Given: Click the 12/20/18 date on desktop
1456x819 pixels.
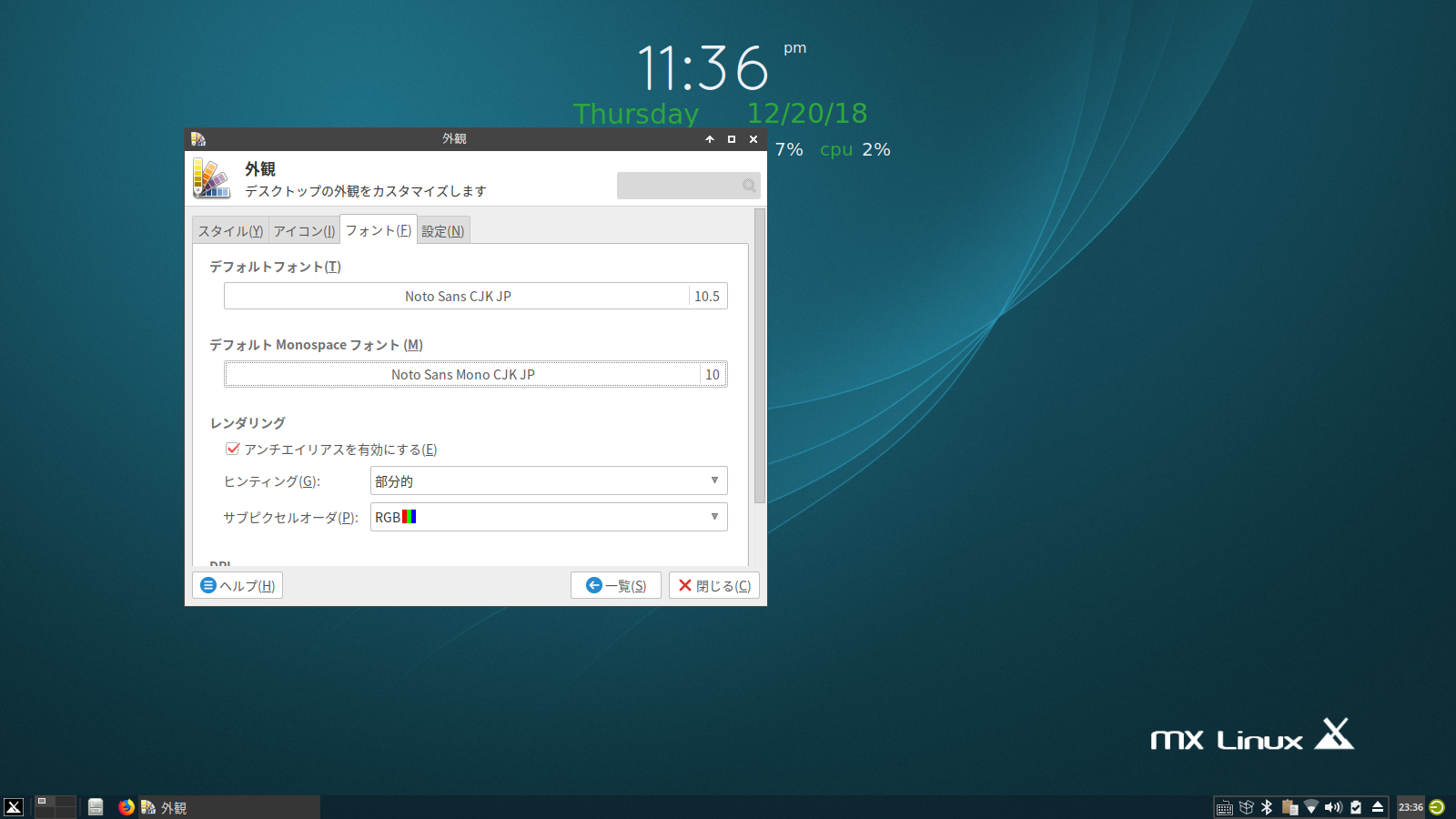Looking at the screenshot, I should point(807,113).
